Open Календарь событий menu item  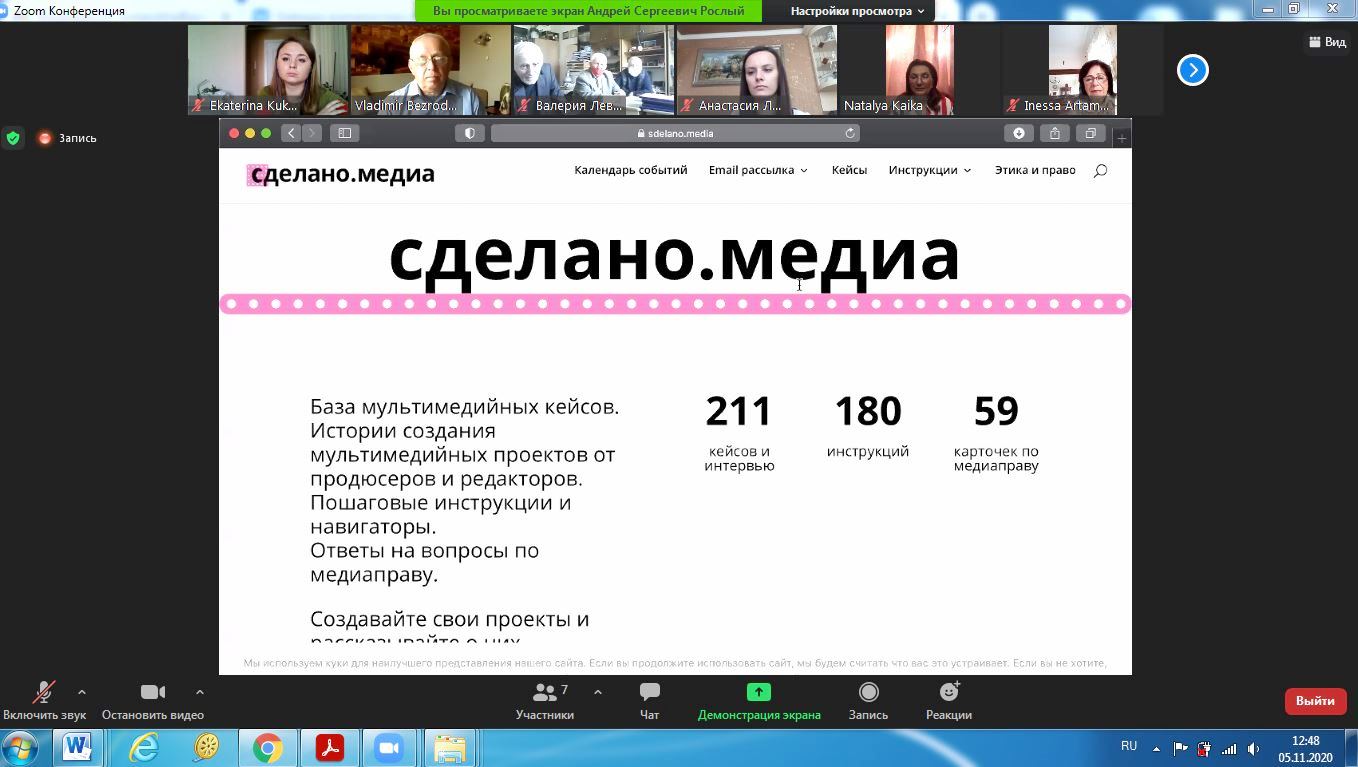[631, 170]
